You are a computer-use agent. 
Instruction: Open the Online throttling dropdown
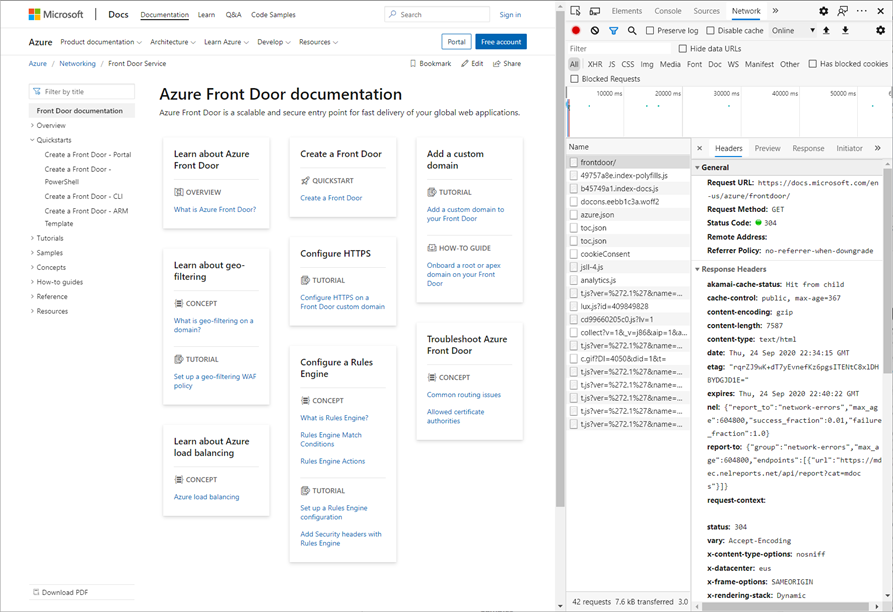(x=794, y=31)
